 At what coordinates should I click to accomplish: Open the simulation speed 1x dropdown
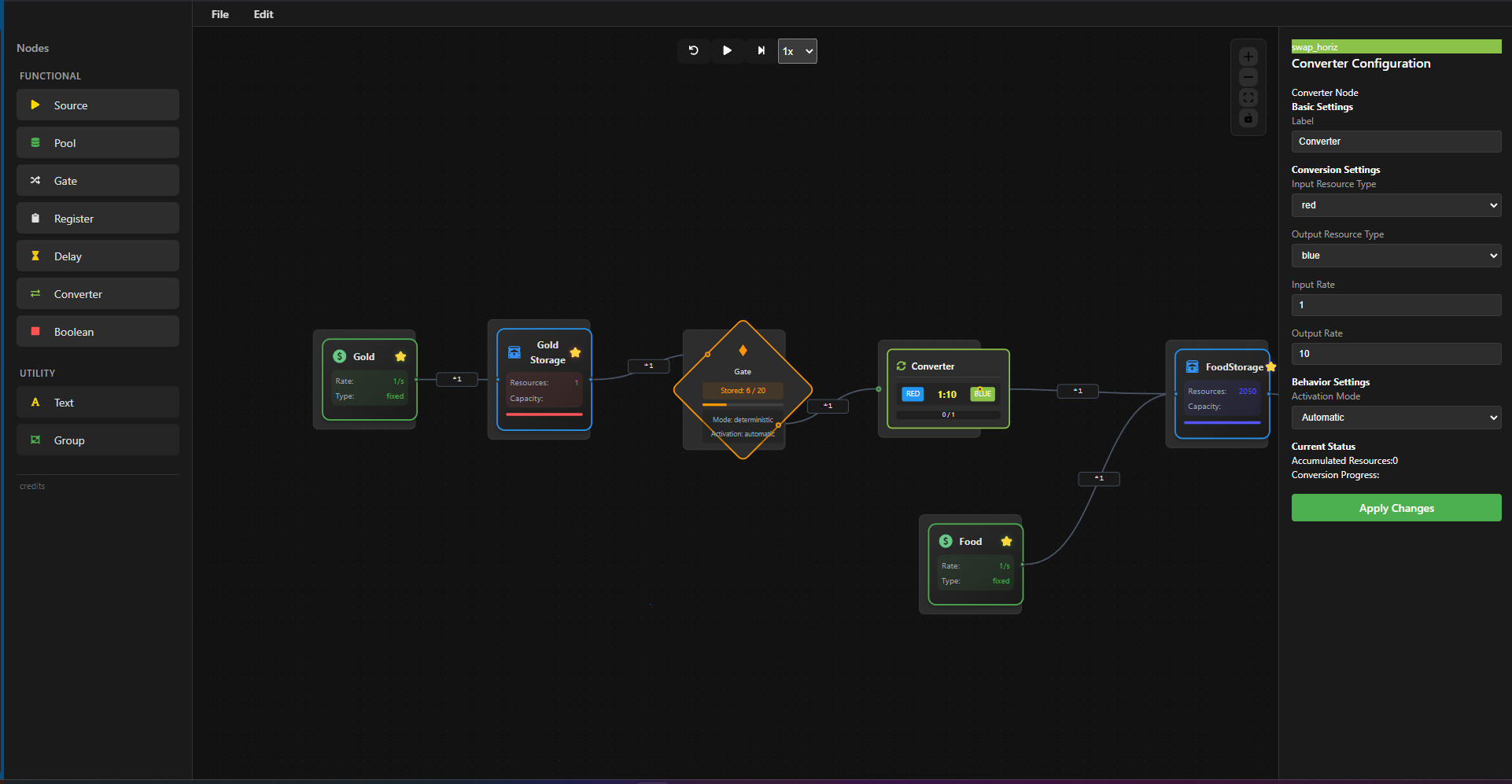coord(797,51)
